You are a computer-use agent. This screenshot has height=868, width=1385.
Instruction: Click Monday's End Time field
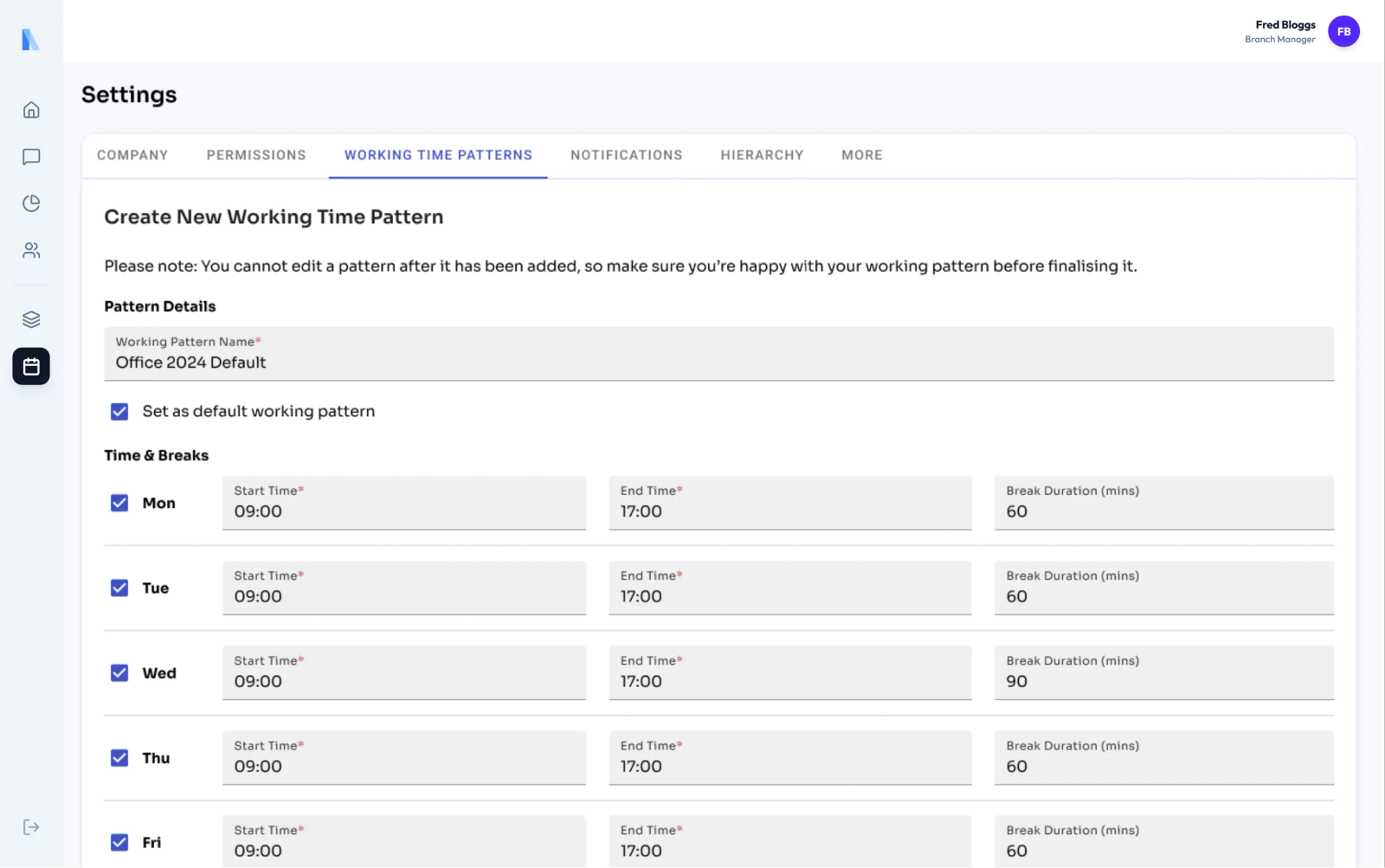(x=789, y=503)
